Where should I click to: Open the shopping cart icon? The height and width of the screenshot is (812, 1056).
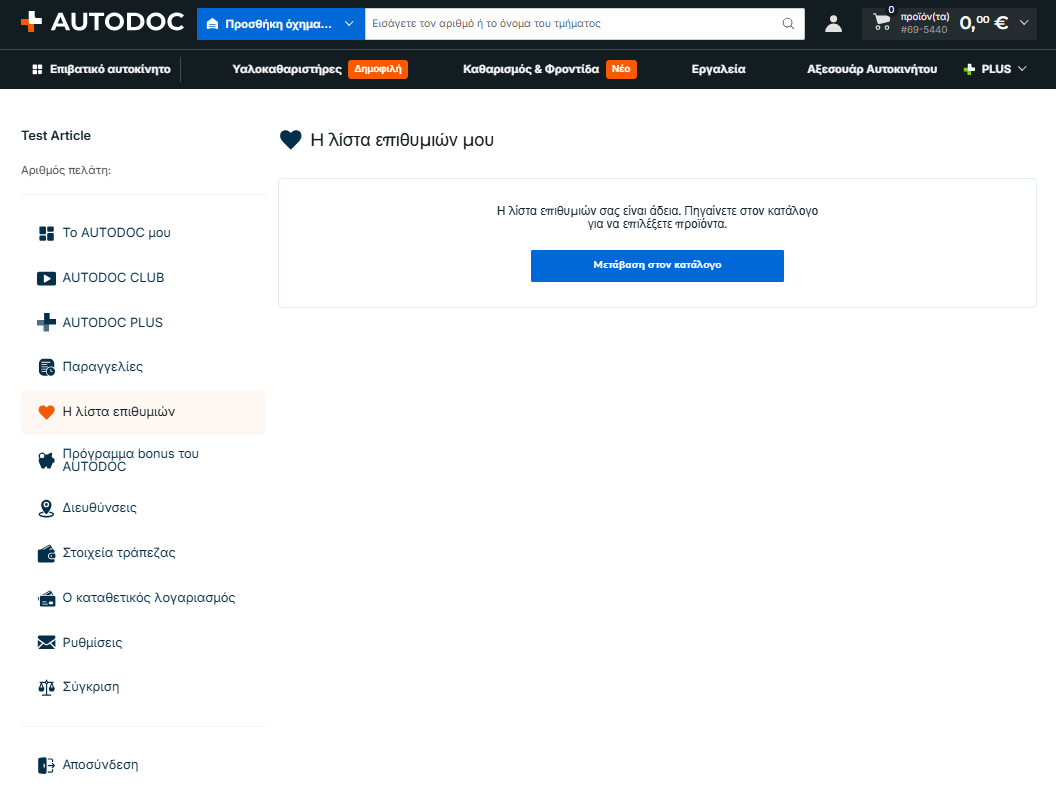point(881,22)
